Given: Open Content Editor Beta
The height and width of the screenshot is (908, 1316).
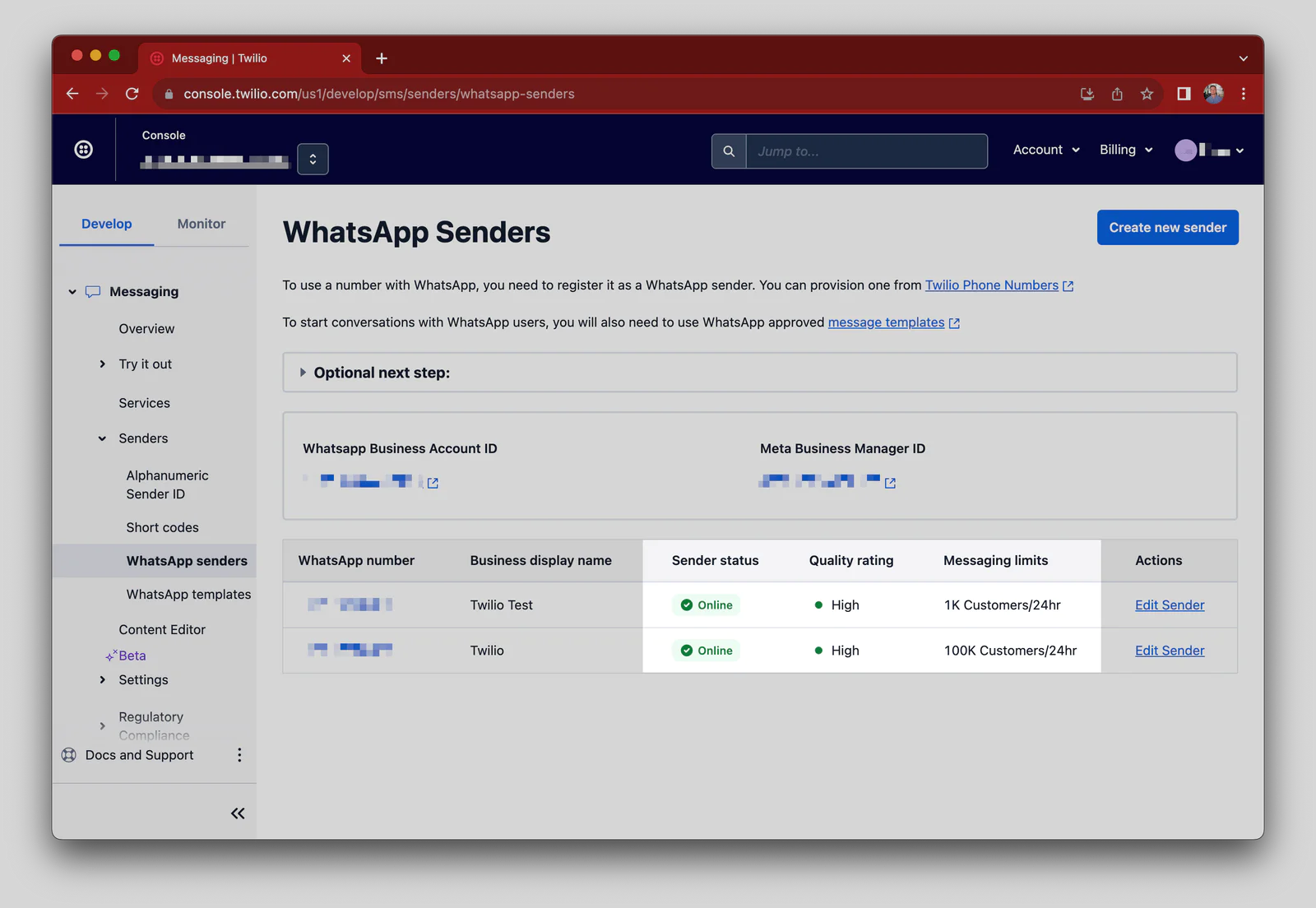Looking at the screenshot, I should coord(162,630).
